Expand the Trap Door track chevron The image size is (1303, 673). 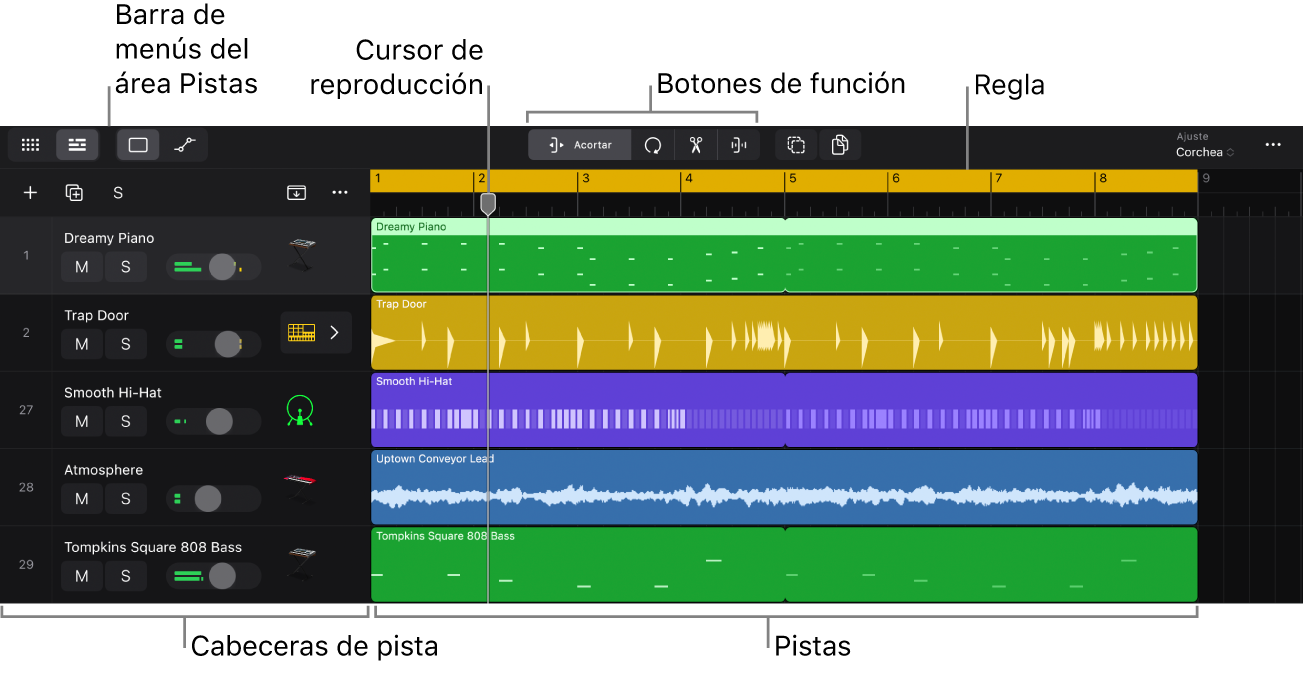(334, 333)
